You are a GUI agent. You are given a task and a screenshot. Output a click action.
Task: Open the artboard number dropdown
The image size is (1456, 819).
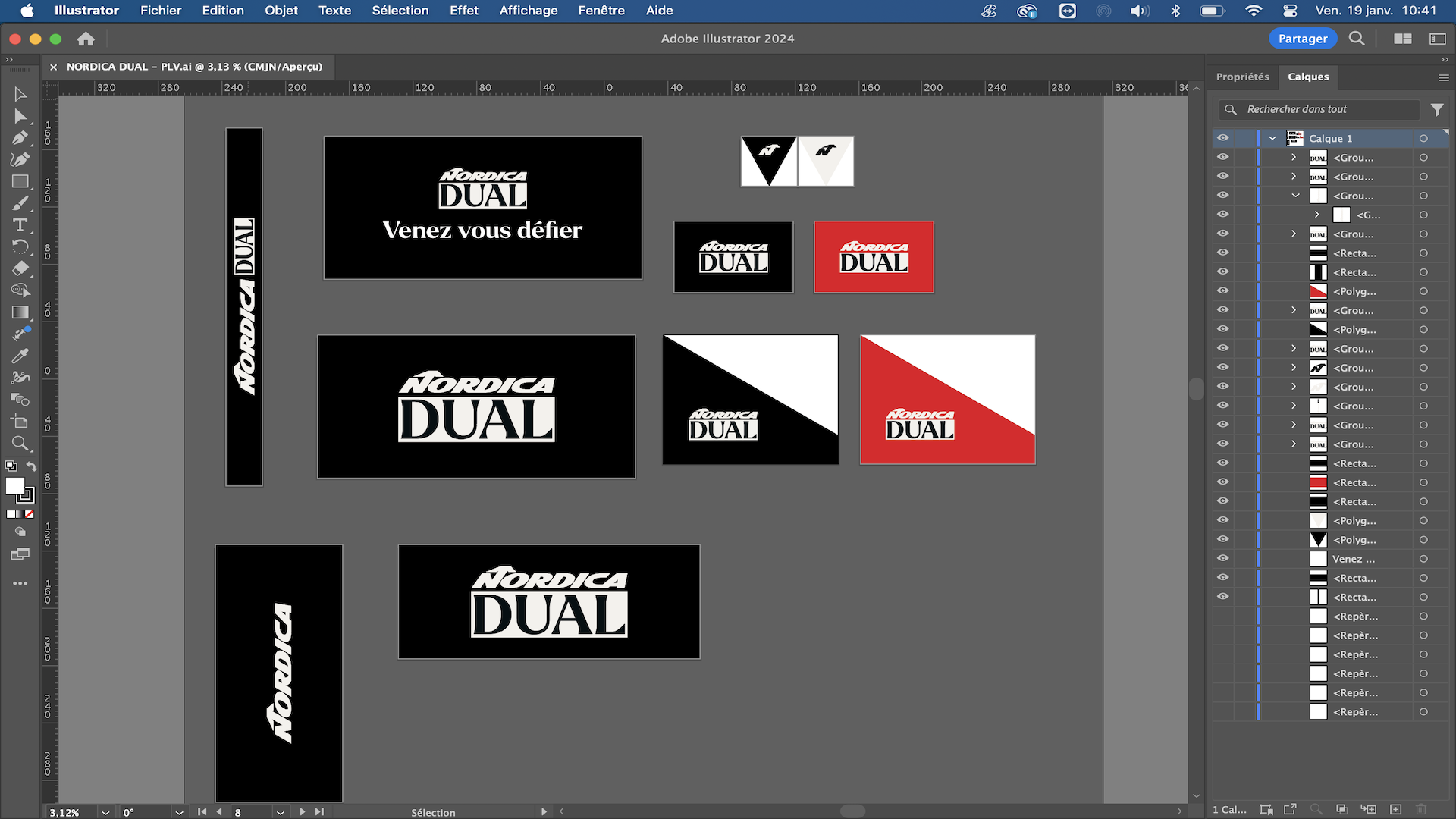281,812
